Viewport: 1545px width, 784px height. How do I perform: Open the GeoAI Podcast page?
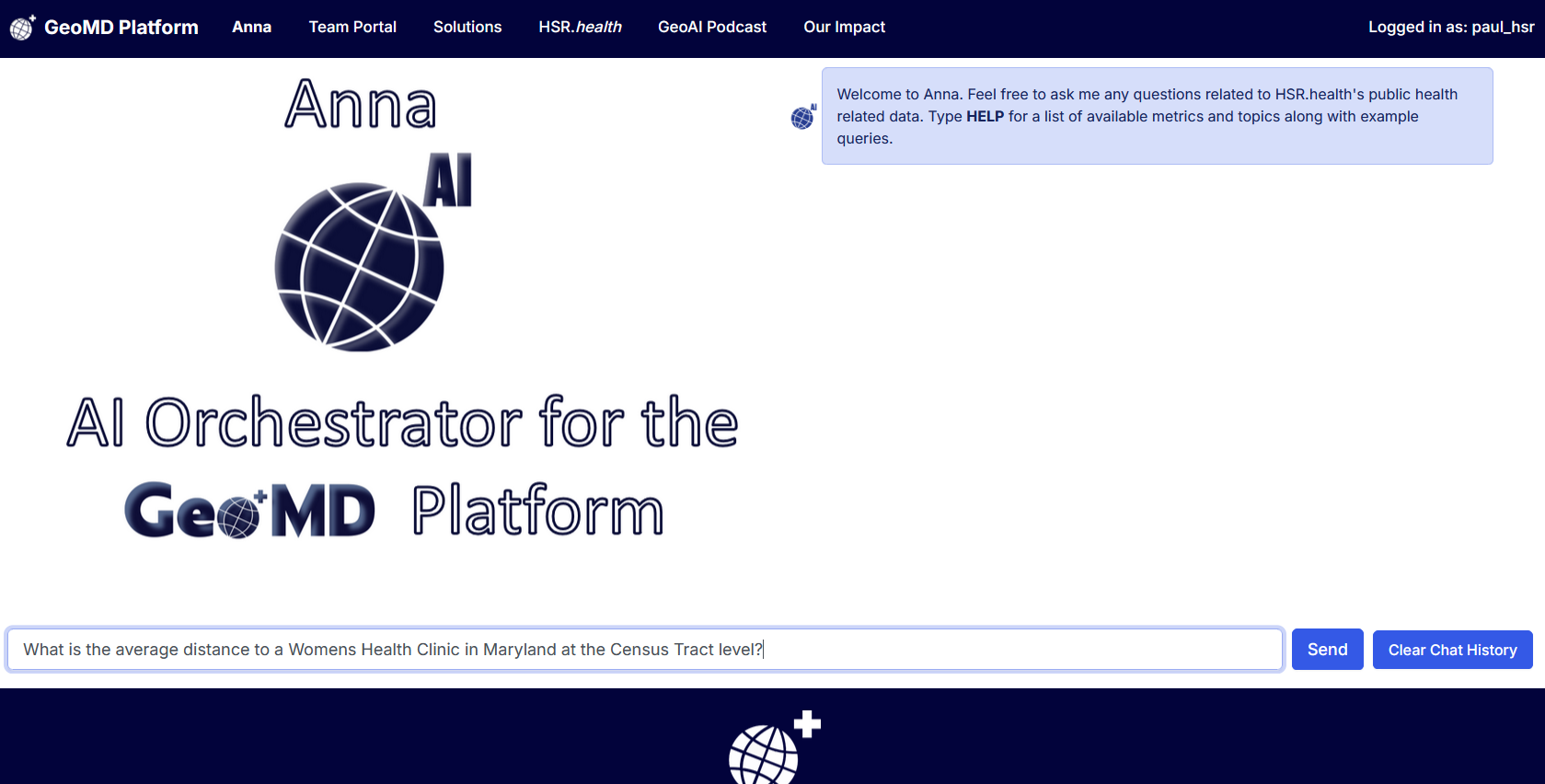point(712,28)
